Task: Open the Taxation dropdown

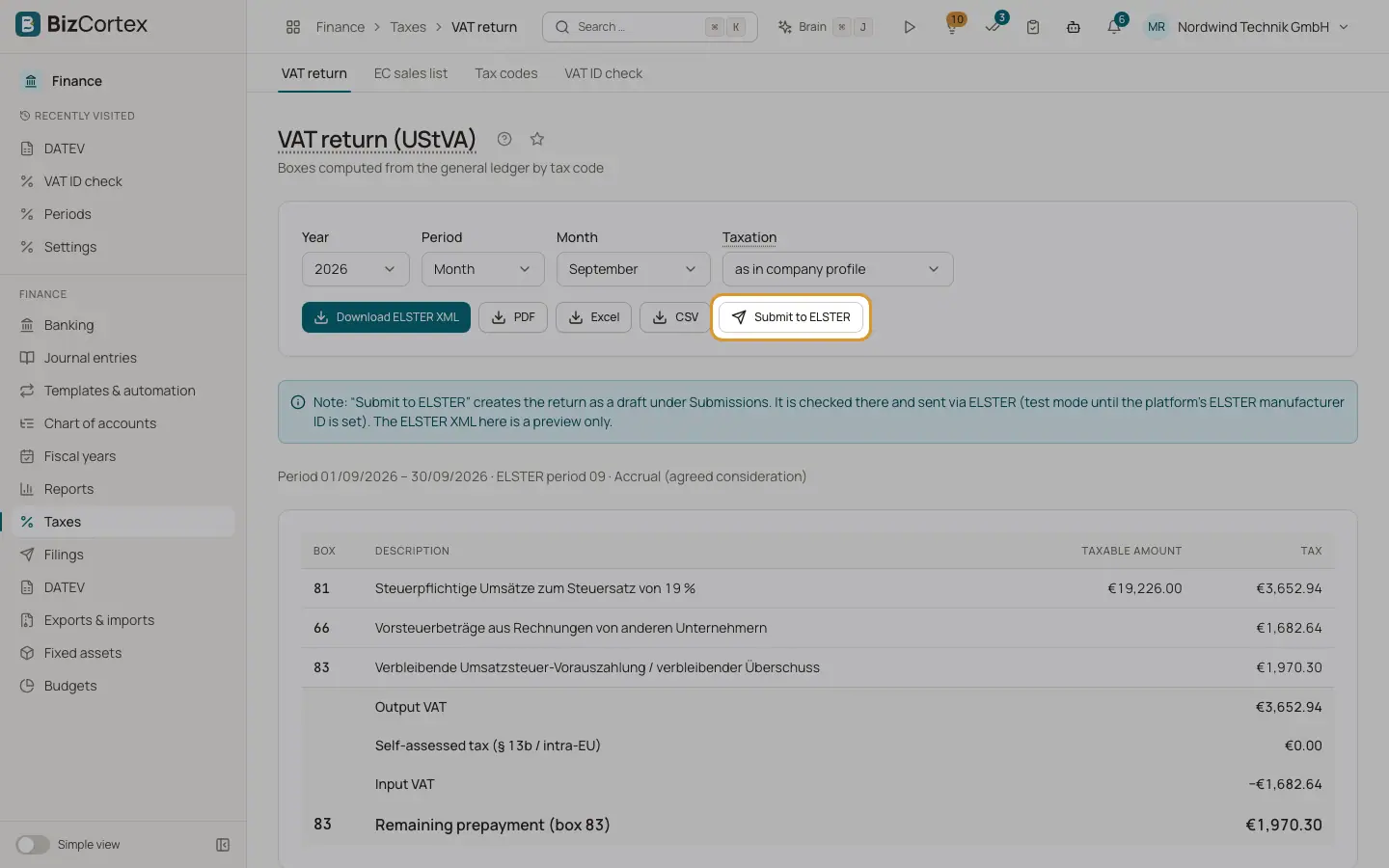Action: (837, 269)
